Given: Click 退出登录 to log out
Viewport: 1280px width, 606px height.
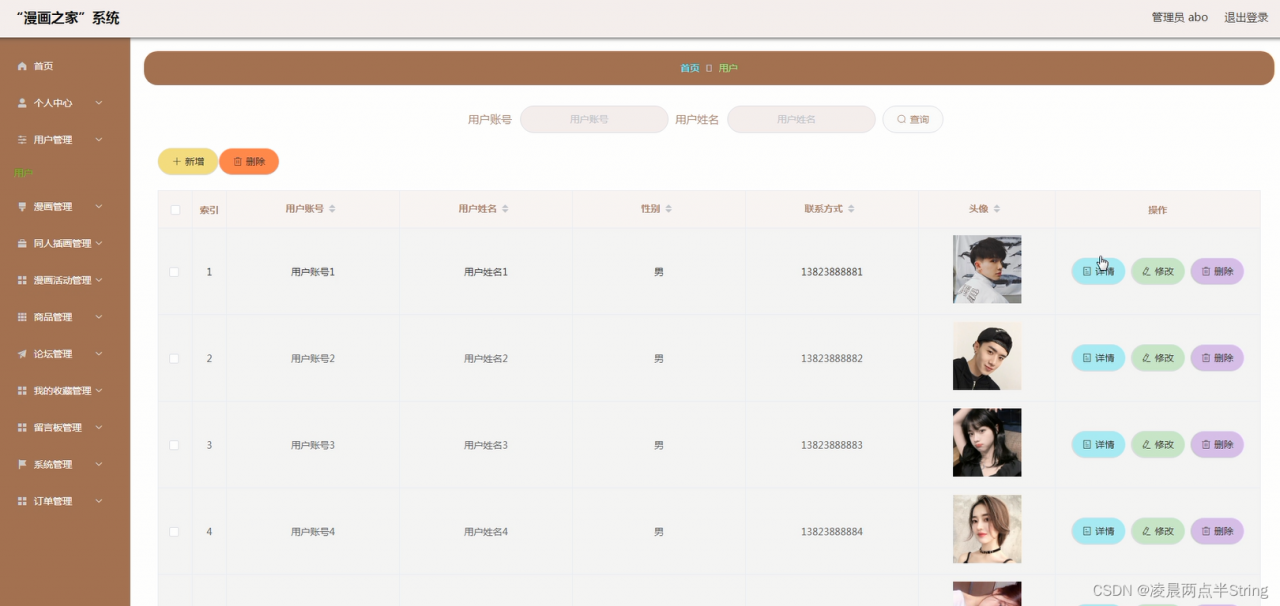Looking at the screenshot, I should pos(1246,17).
